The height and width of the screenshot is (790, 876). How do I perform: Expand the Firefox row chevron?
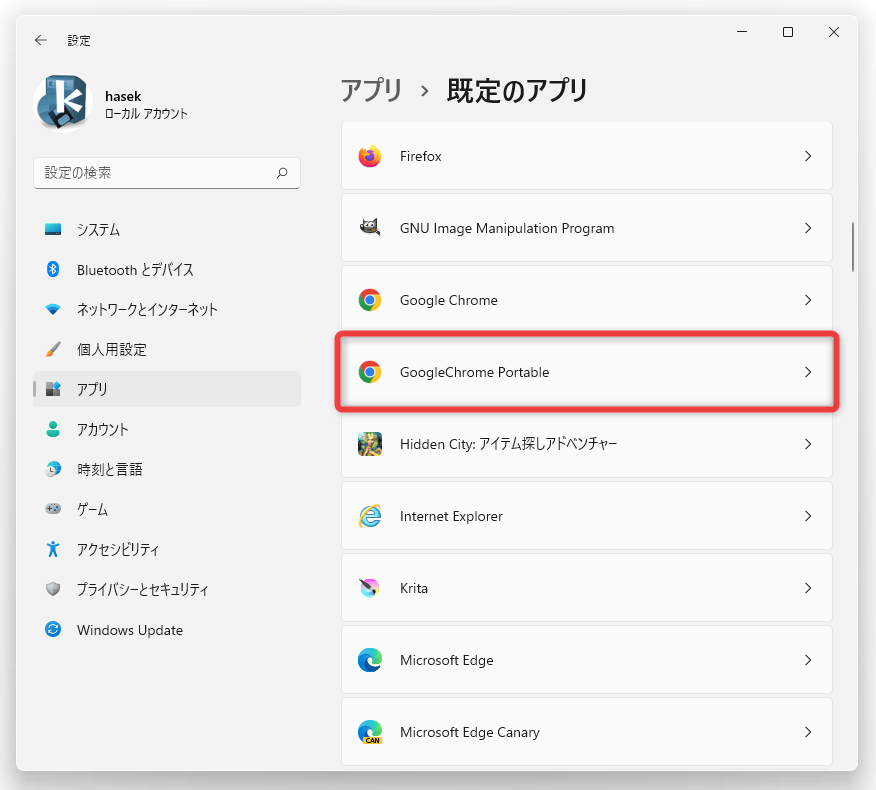click(x=808, y=156)
